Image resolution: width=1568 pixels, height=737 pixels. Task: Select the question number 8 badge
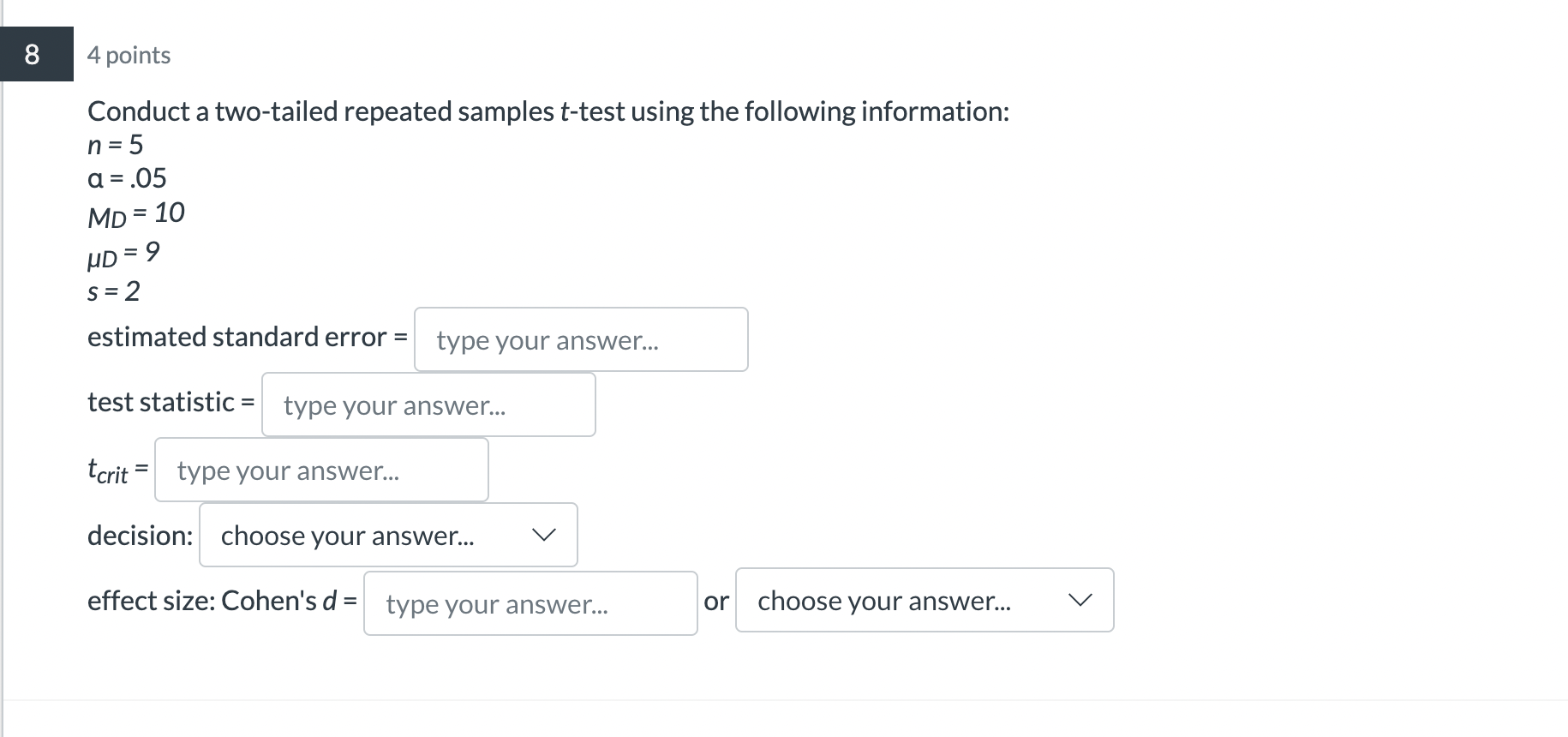pos(34,54)
